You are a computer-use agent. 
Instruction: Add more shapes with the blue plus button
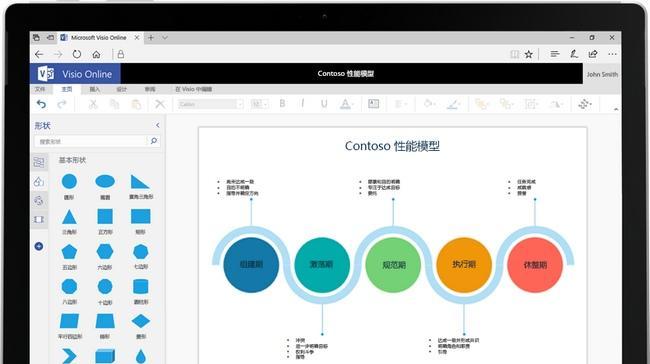(x=39, y=247)
